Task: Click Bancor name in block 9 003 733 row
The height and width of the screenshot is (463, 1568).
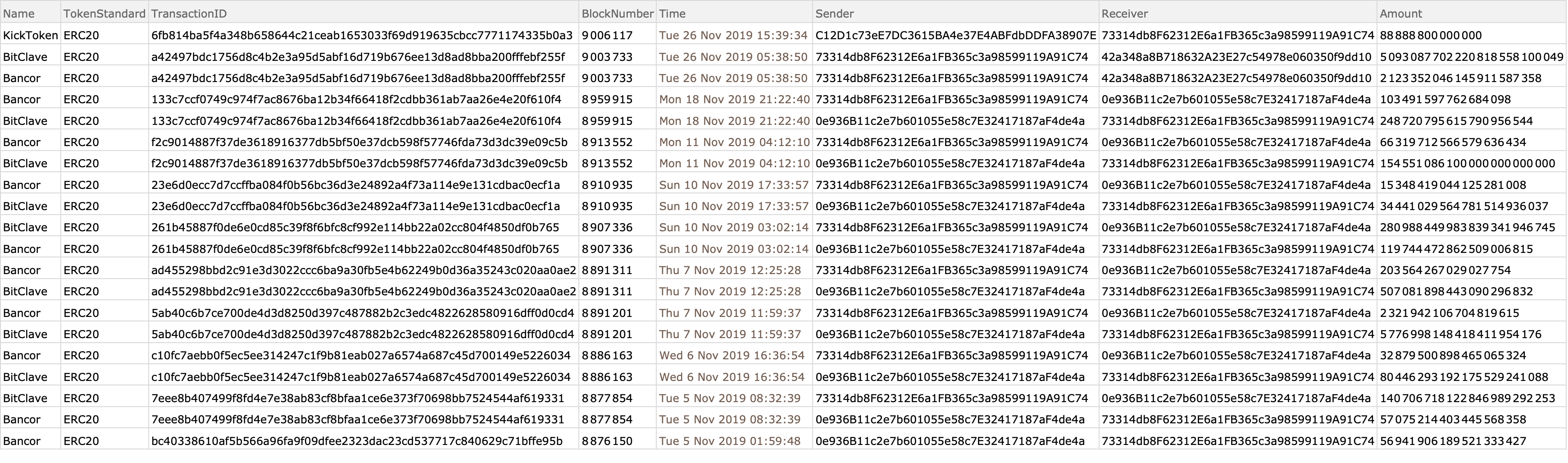Action: [22, 78]
